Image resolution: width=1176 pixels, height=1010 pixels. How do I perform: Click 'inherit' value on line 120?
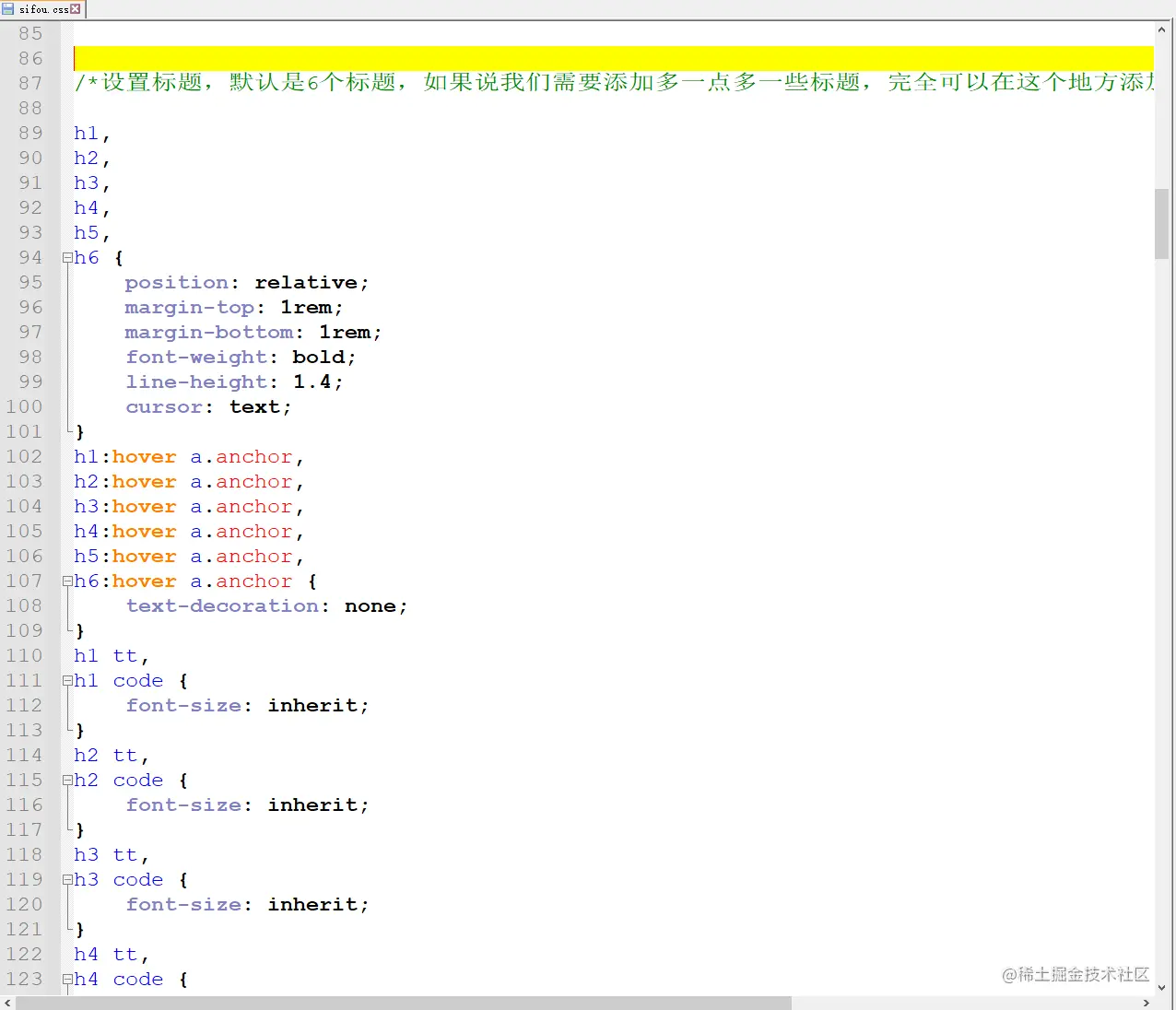(x=312, y=905)
